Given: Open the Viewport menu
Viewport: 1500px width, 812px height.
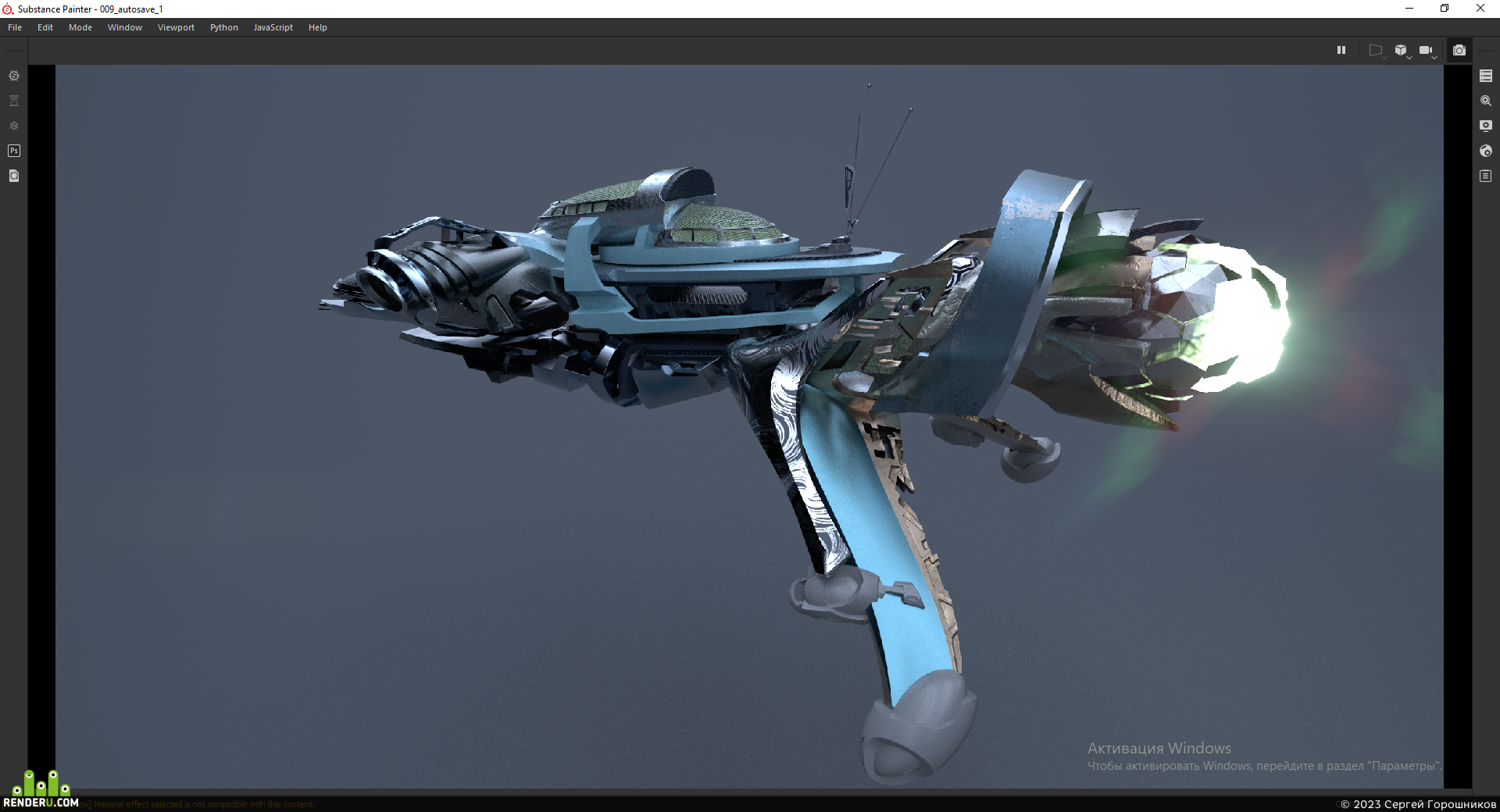Looking at the screenshot, I should (176, 27).
